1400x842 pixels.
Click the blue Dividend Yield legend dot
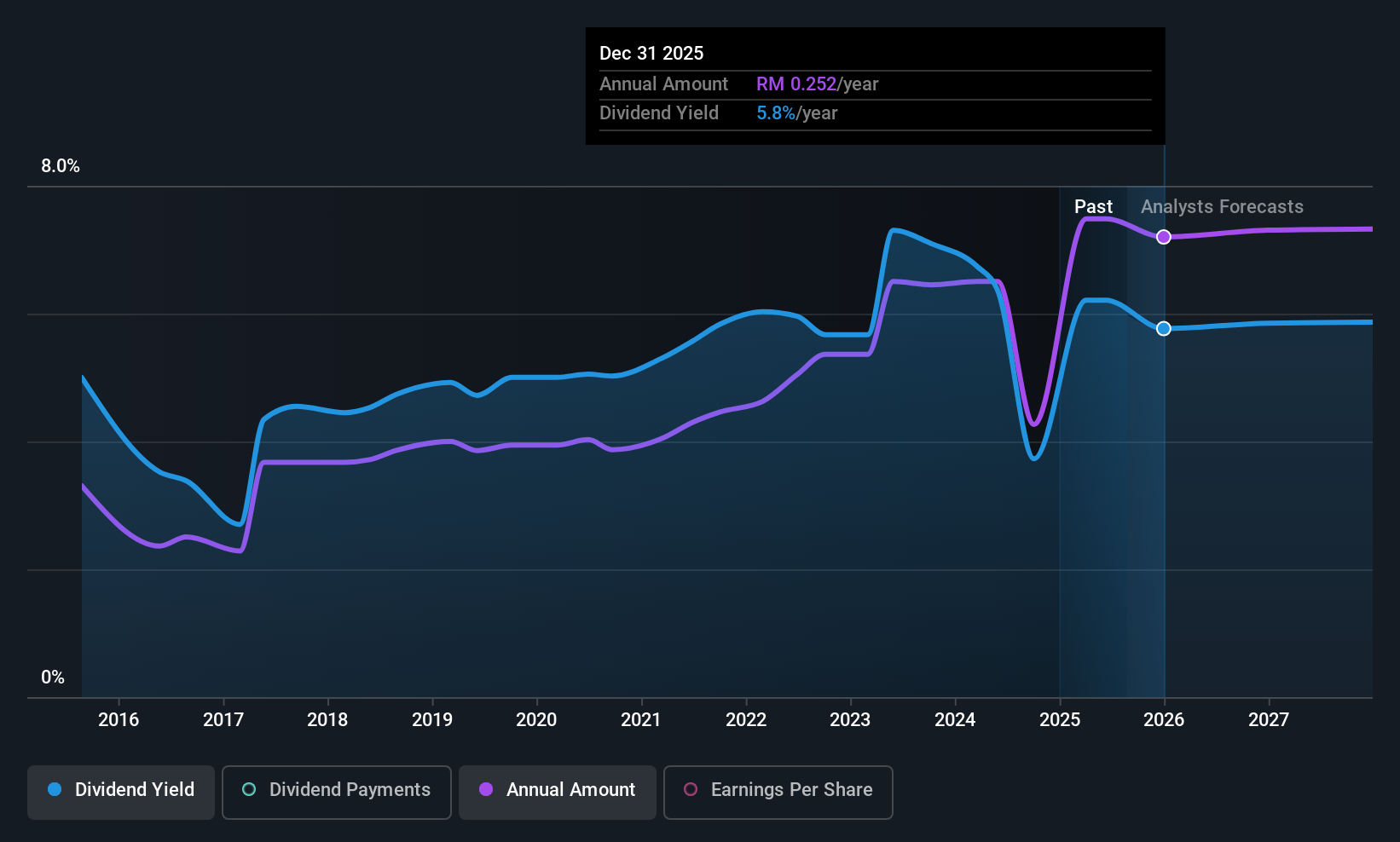(54, 790)
